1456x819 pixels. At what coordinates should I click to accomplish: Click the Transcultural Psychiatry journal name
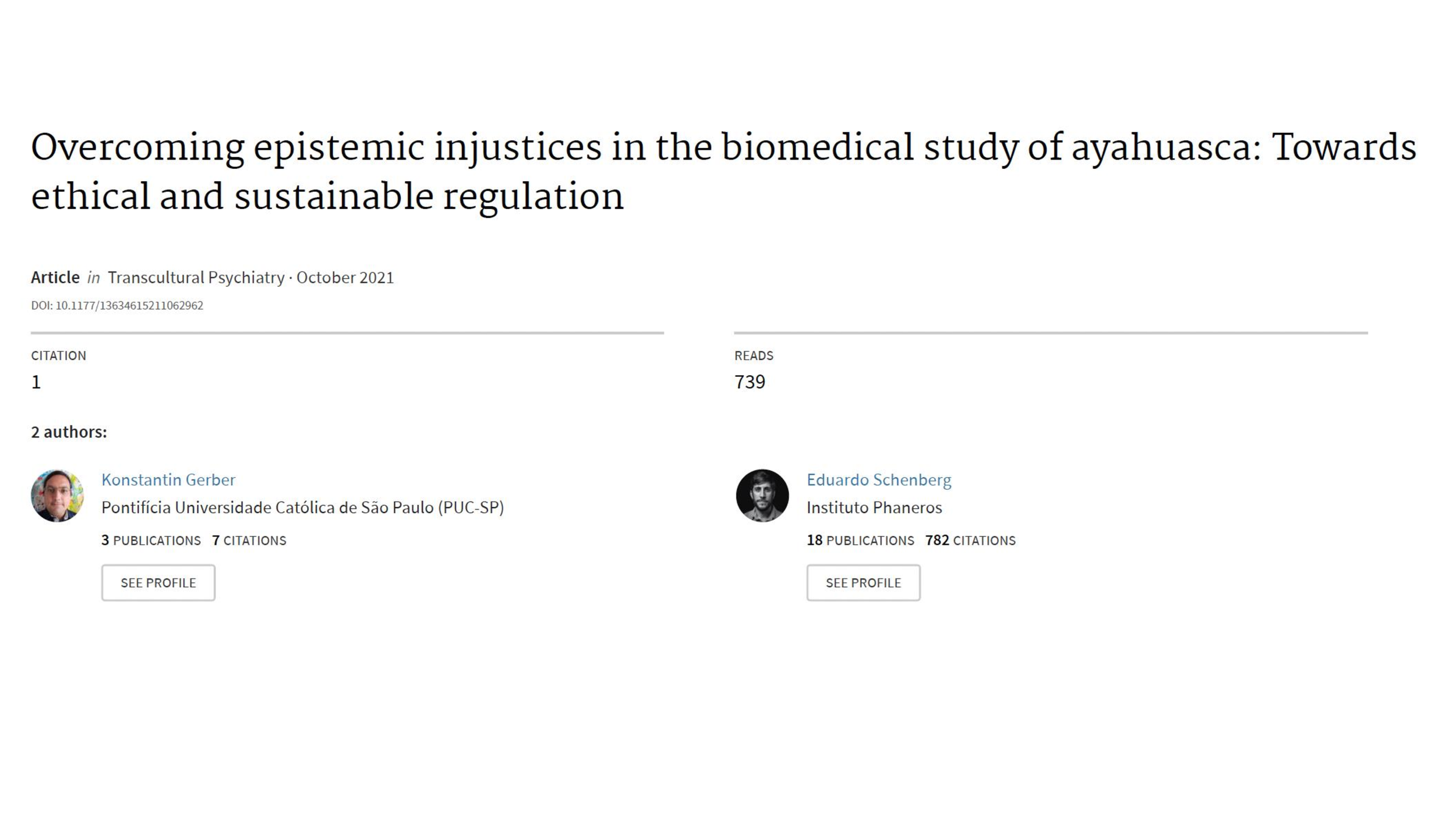point(196,277)
